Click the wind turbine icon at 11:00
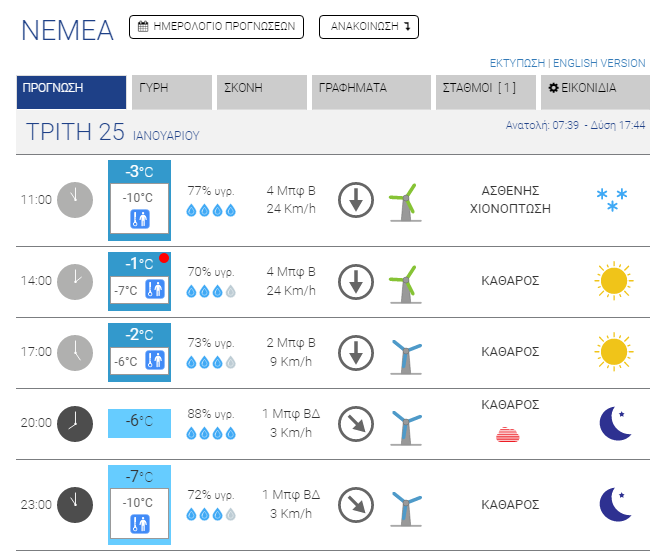This screenshot has width=664, height=551. point(402,200)
